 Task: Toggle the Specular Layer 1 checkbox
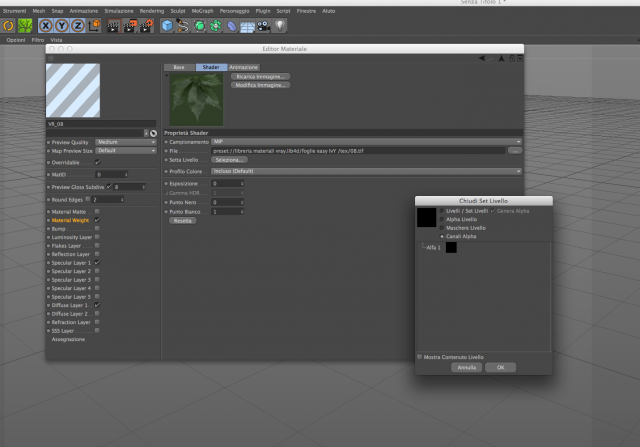click(97, 262)
